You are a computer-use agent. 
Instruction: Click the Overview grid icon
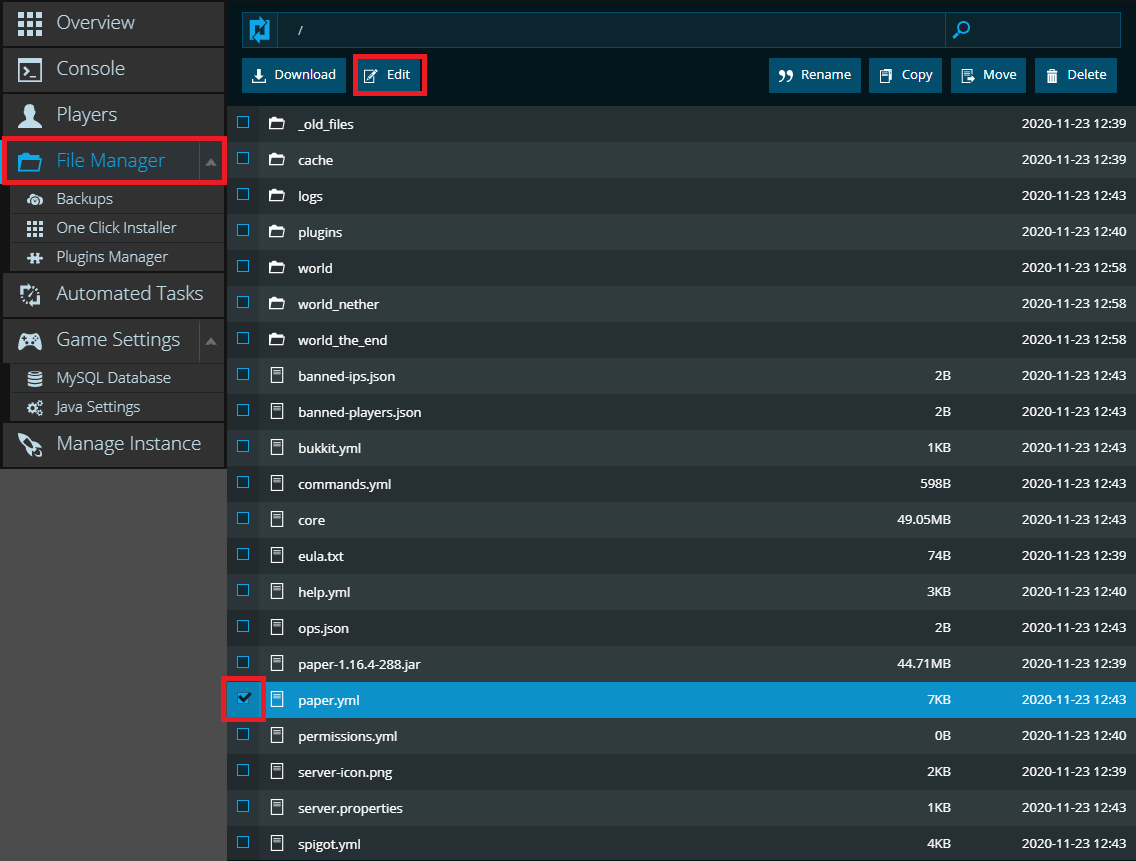29,22
